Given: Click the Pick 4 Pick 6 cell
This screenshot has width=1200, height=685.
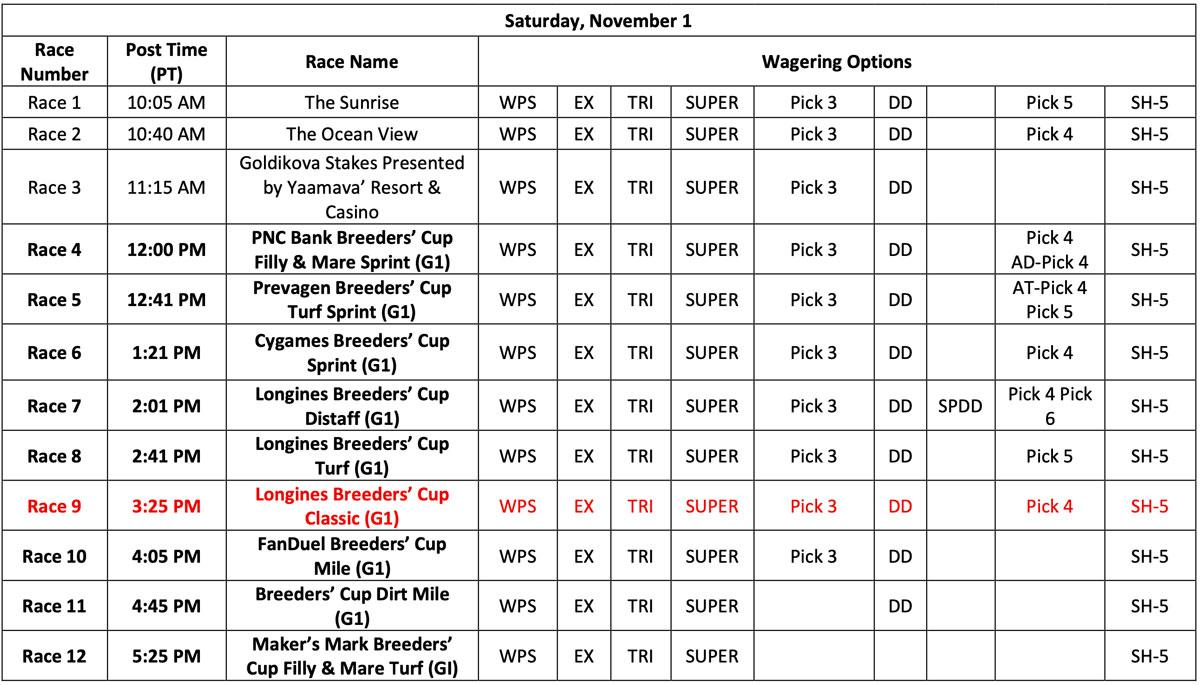Looking at the screenshot, I should [x=1049, y=406].
